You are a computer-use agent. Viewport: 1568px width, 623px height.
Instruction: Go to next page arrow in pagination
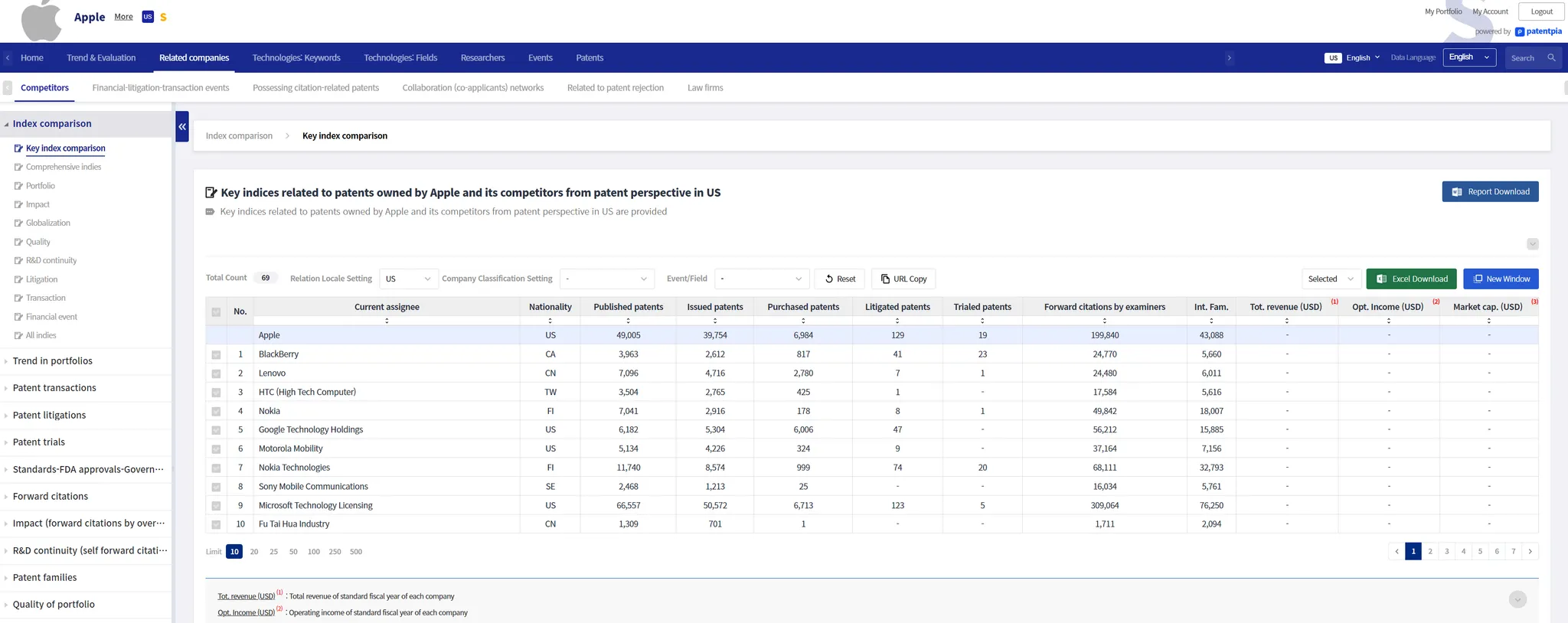(x=1530, y=551)
